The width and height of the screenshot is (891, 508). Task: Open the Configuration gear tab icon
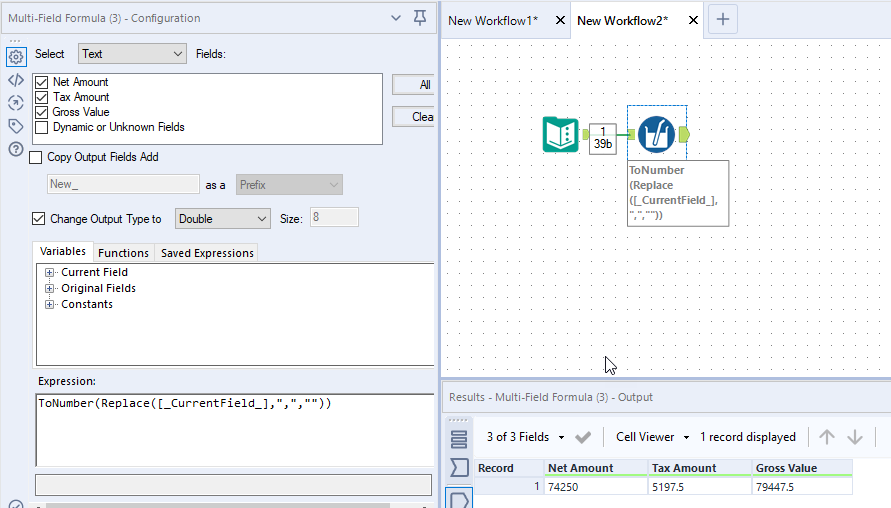[x=16, y=56]
